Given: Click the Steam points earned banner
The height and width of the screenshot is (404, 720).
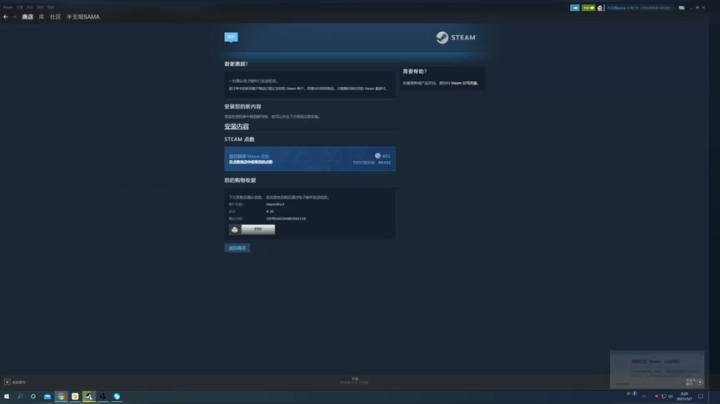Looking at the screenshot, I should pos(310,159).
